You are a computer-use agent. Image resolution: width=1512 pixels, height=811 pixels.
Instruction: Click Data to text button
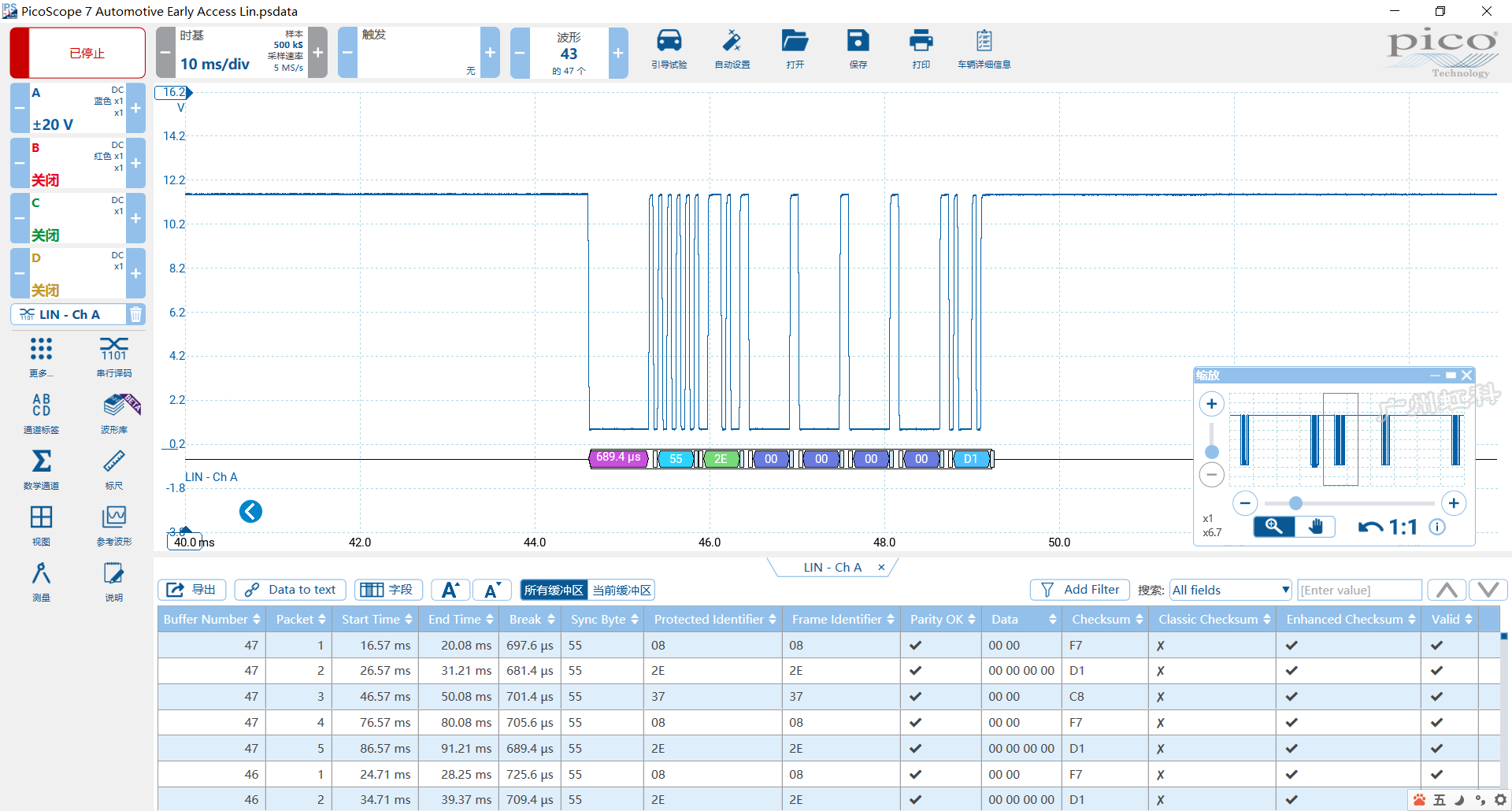point(290,590)
